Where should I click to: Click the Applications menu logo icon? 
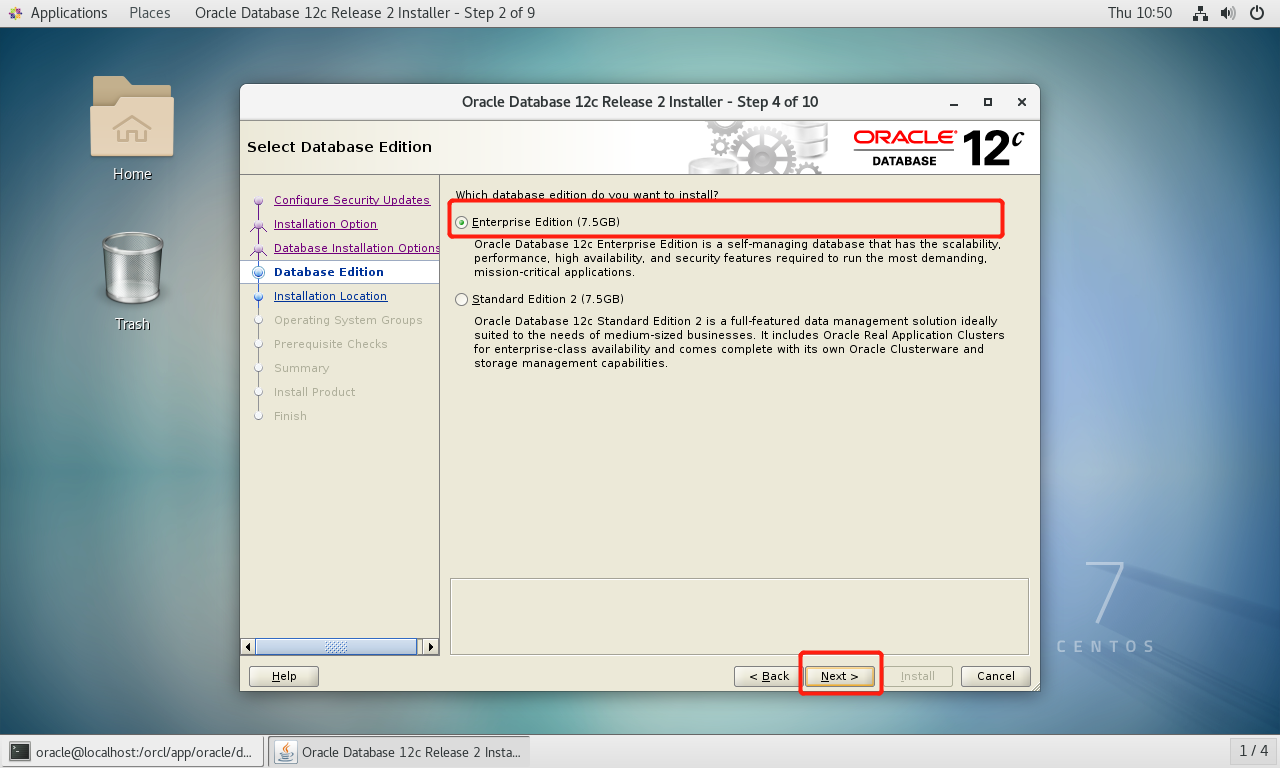(x=16, y=13)
